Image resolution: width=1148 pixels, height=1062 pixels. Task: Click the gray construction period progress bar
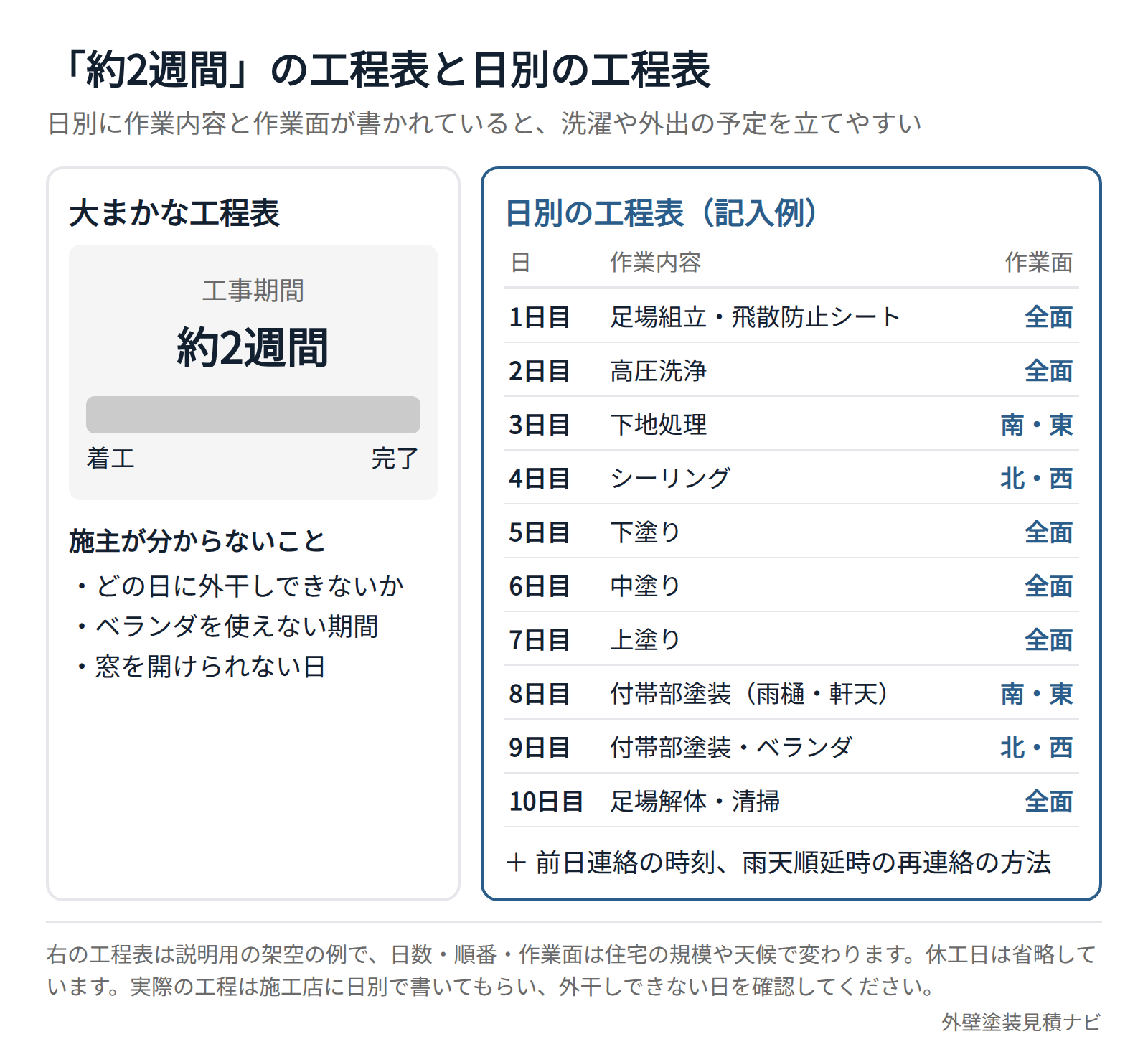click(x=253, y=415)
